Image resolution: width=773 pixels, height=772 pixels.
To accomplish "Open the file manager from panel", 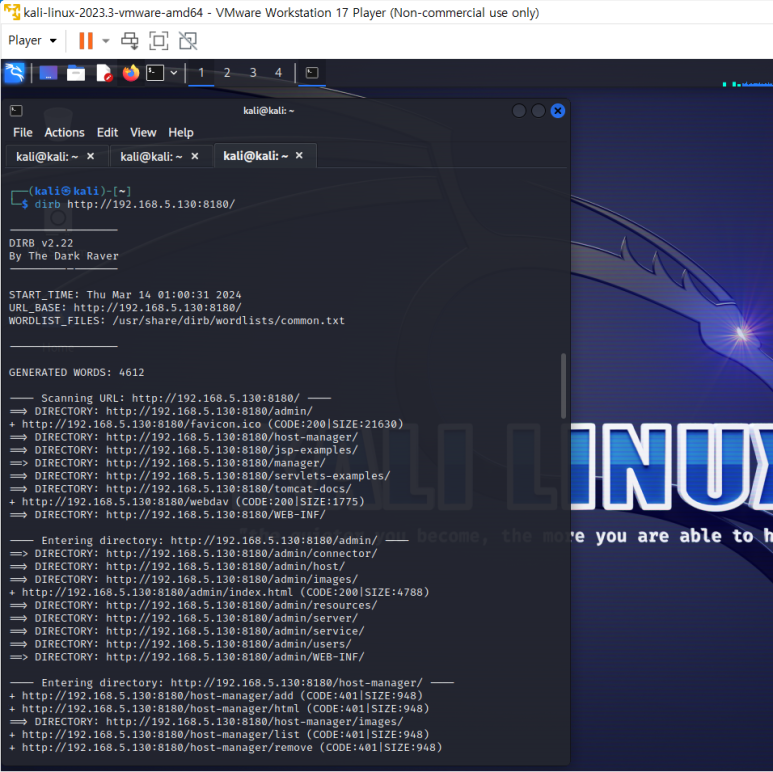I will pyautogui.click(x=76, y=73).
